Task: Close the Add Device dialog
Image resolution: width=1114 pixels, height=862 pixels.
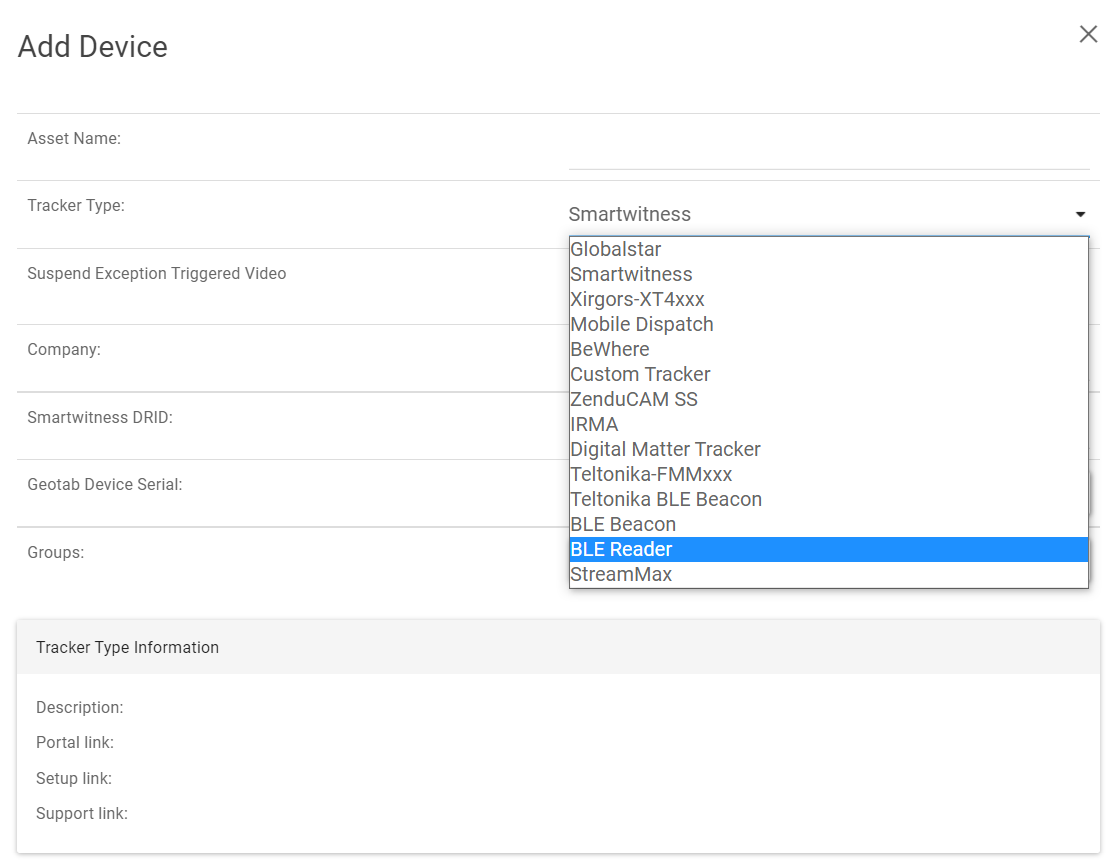Action: [x=1088, y=33]
